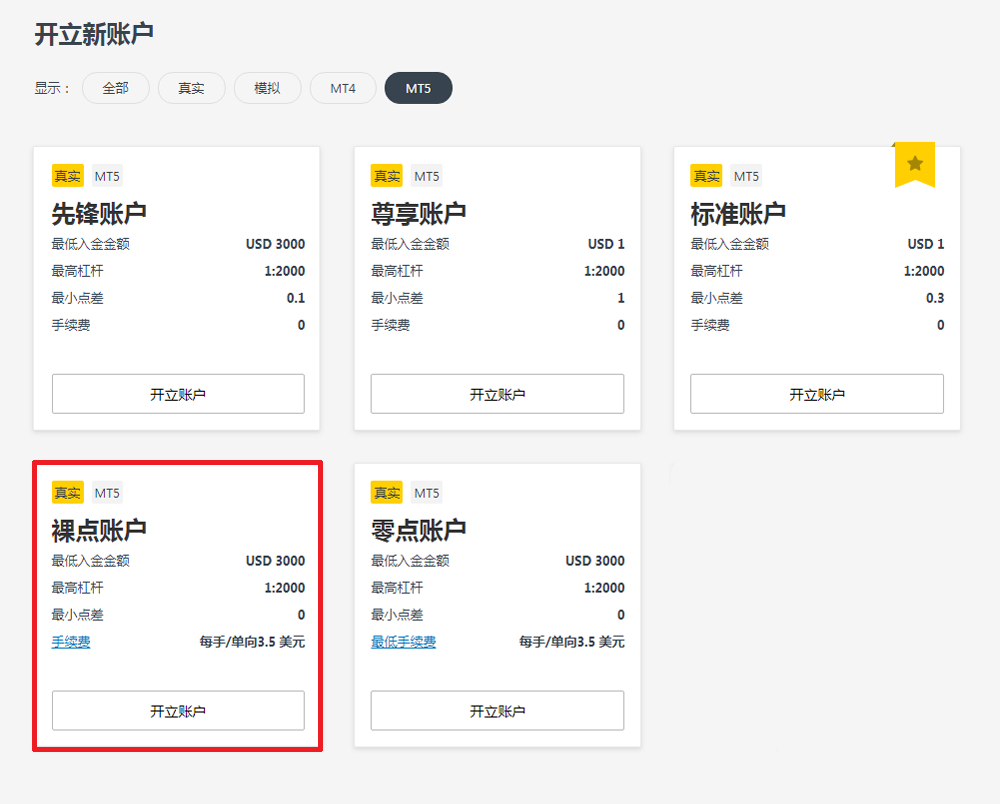Click 开立账户 on the 零点账户 card

497,711
